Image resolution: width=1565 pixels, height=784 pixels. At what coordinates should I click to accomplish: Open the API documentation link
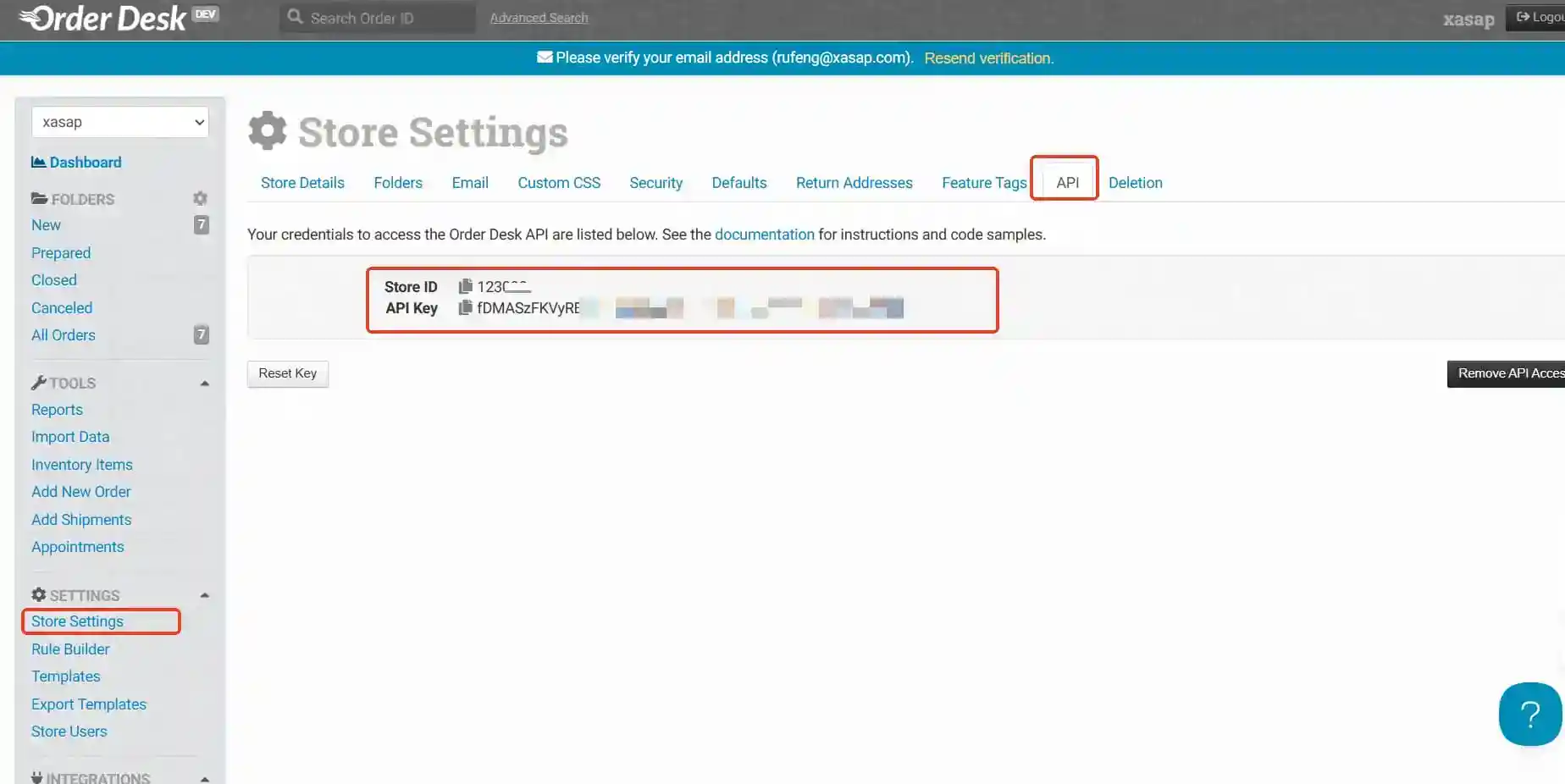point(764,235)
